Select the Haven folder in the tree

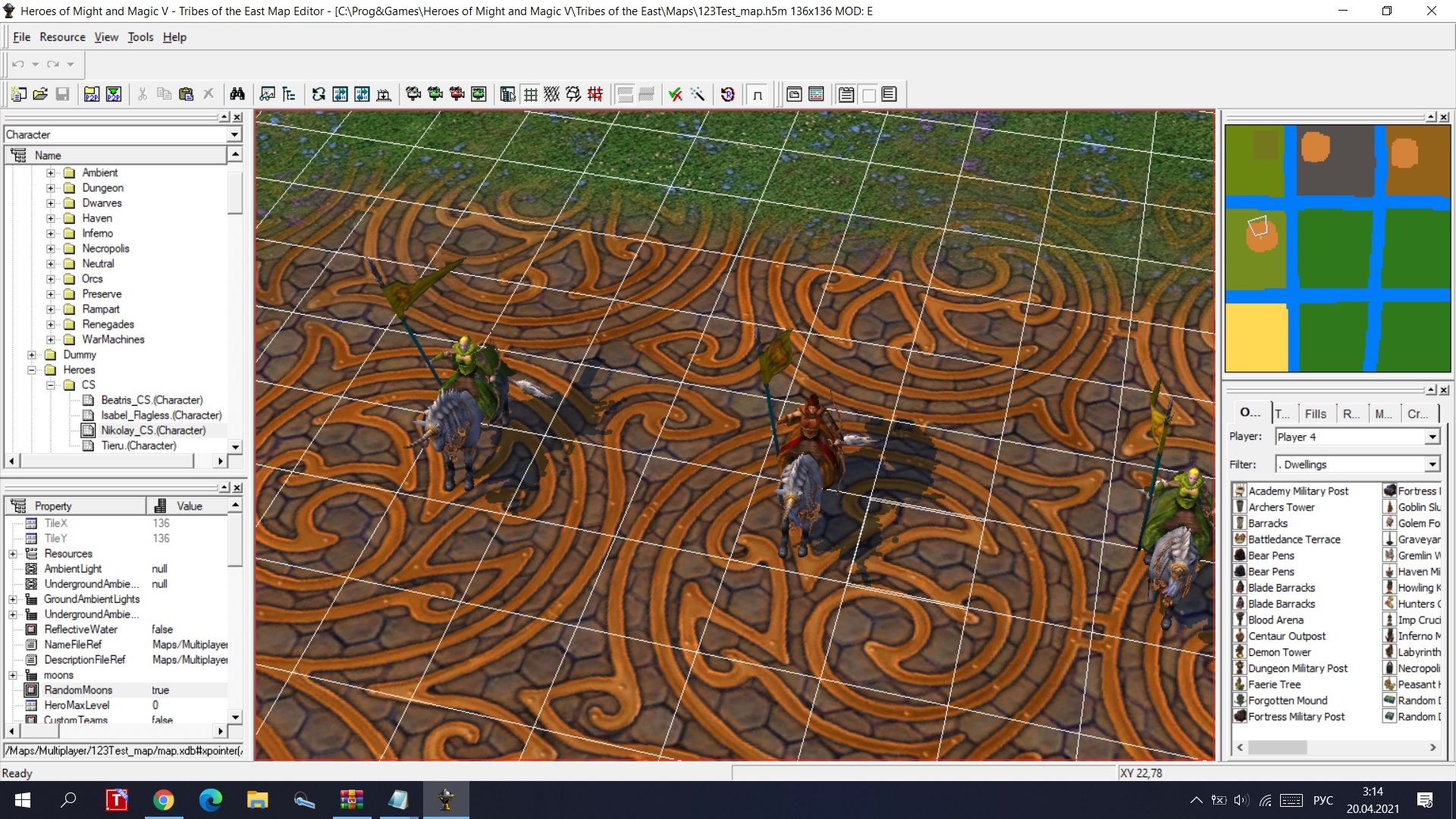pos(97,218)
